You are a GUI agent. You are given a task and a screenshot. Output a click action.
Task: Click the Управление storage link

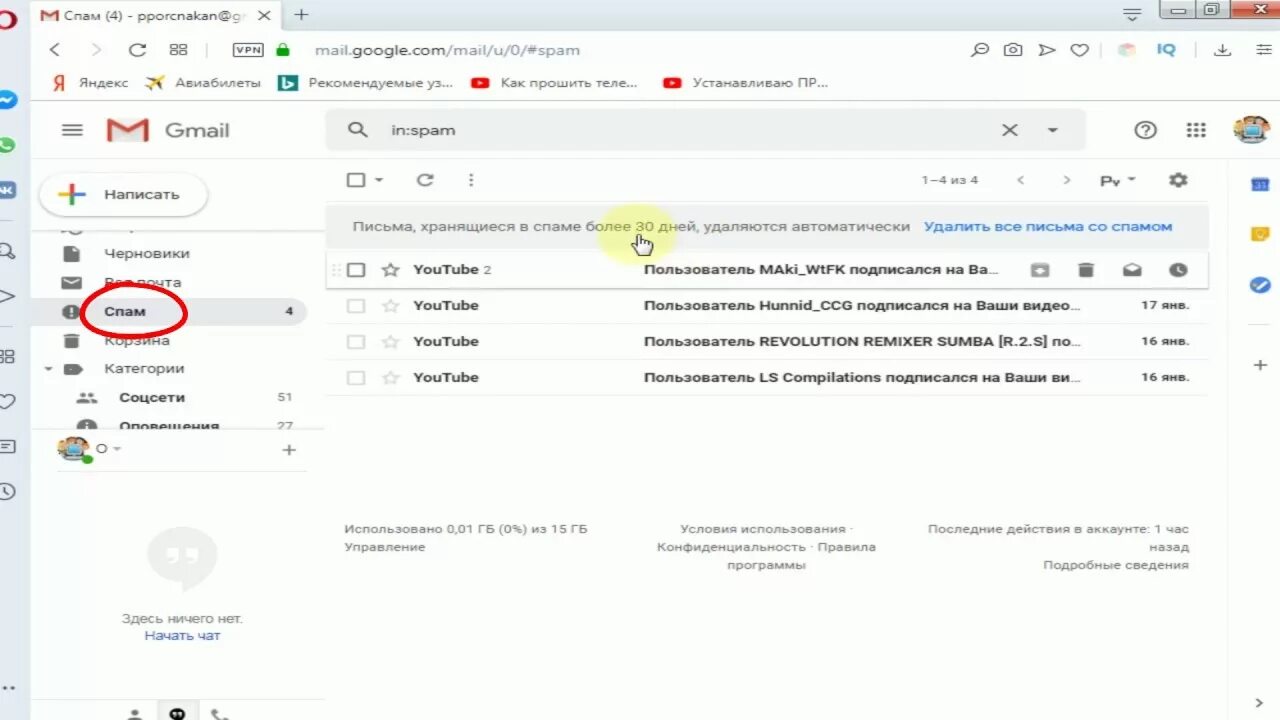385,547
